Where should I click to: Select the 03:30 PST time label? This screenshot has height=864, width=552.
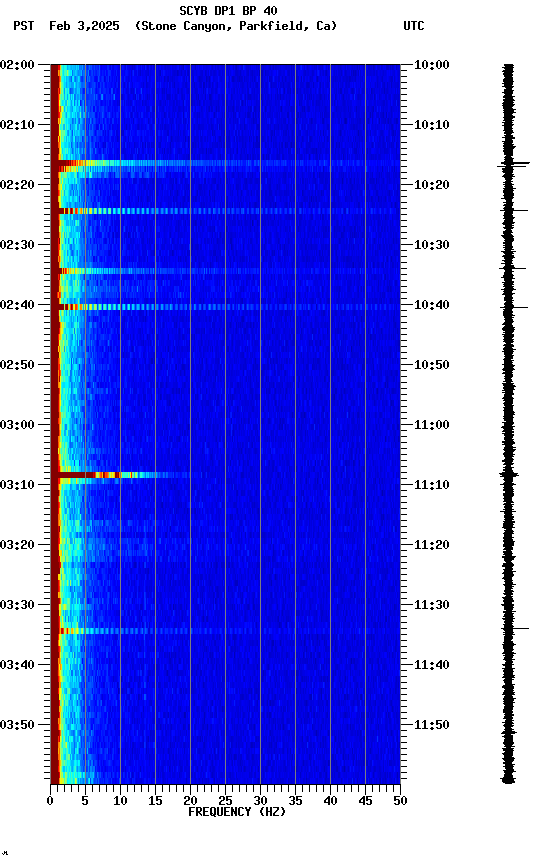[x=17, y=605]
